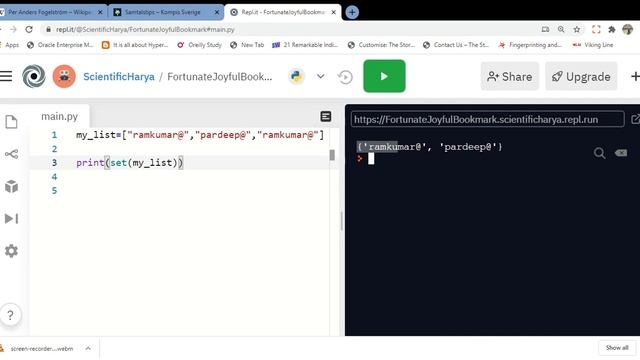Image resolution: width=640 pixels, height=360 pixels.
Task: Click the print(set(my_list)) code line
Action: click(130, 163)
